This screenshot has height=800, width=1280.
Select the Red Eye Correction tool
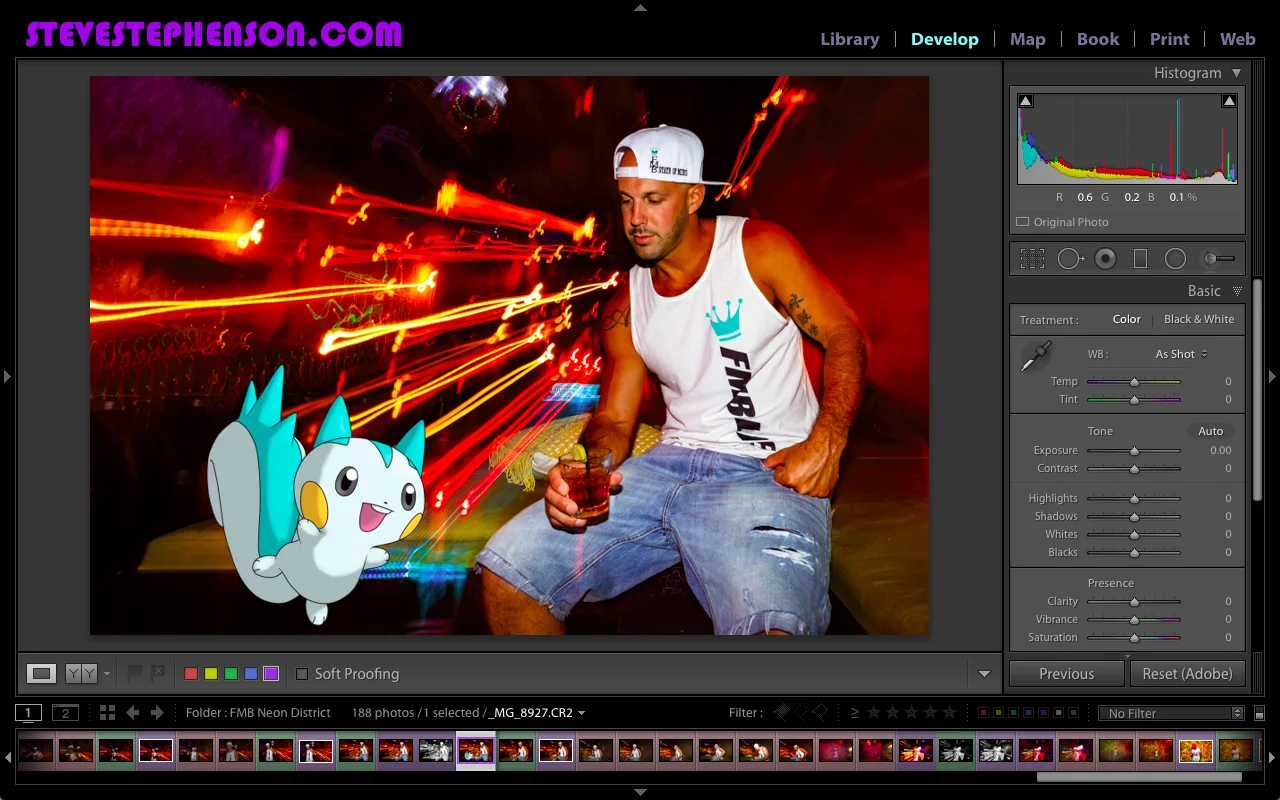point(1105,259)
